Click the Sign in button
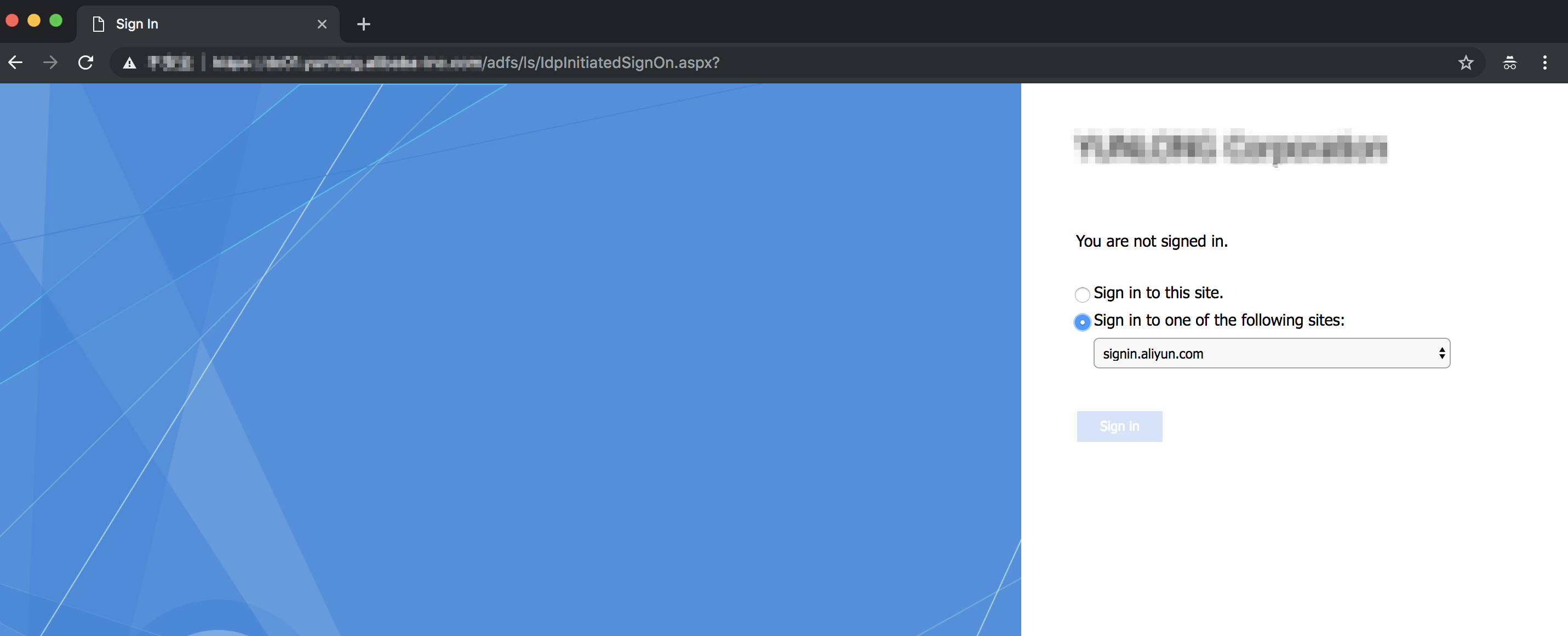Screen dimensions: 1568x636 (x=1119, y=426)
